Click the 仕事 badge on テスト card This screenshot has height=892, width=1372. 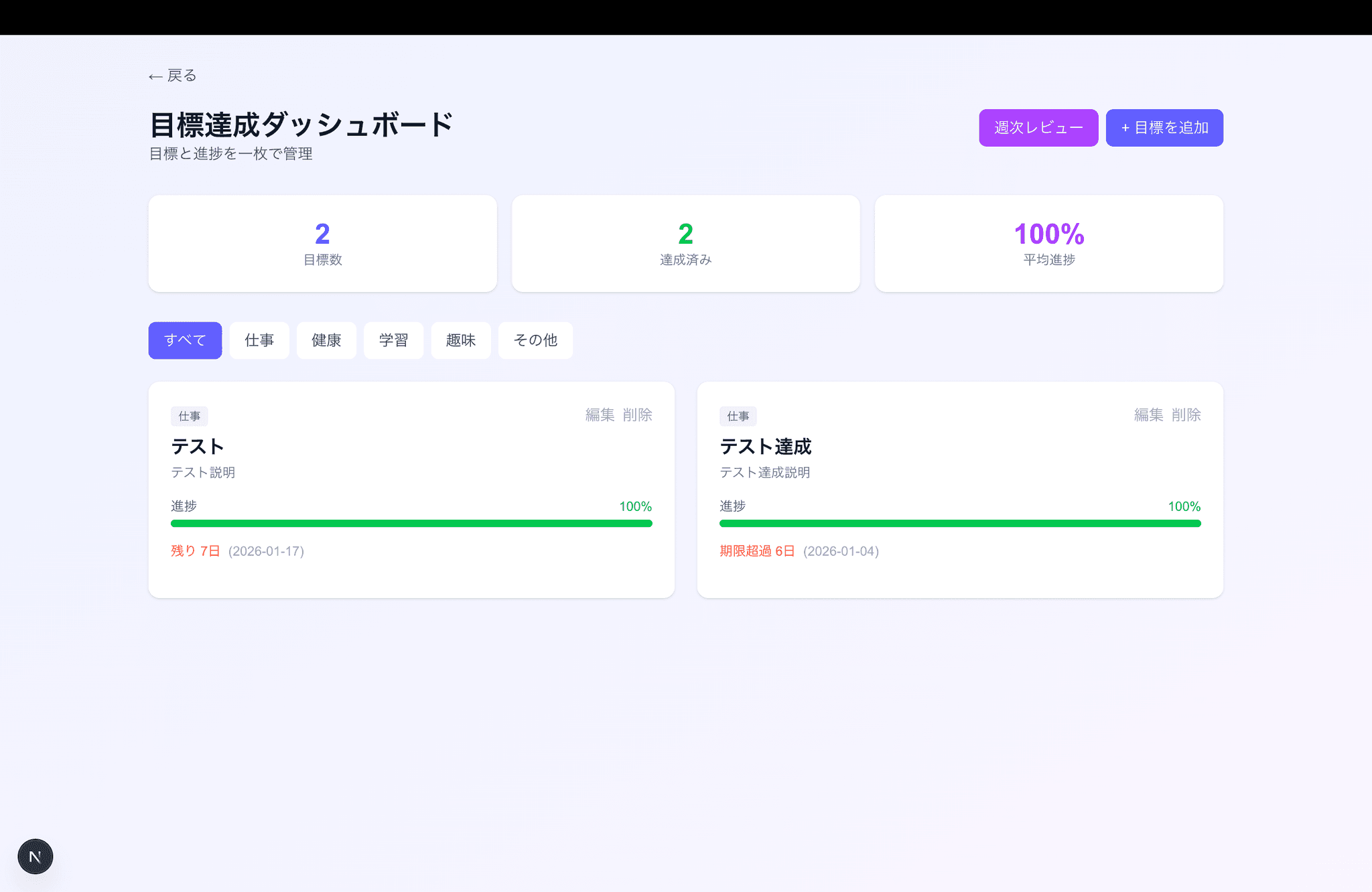click(190, 416)
